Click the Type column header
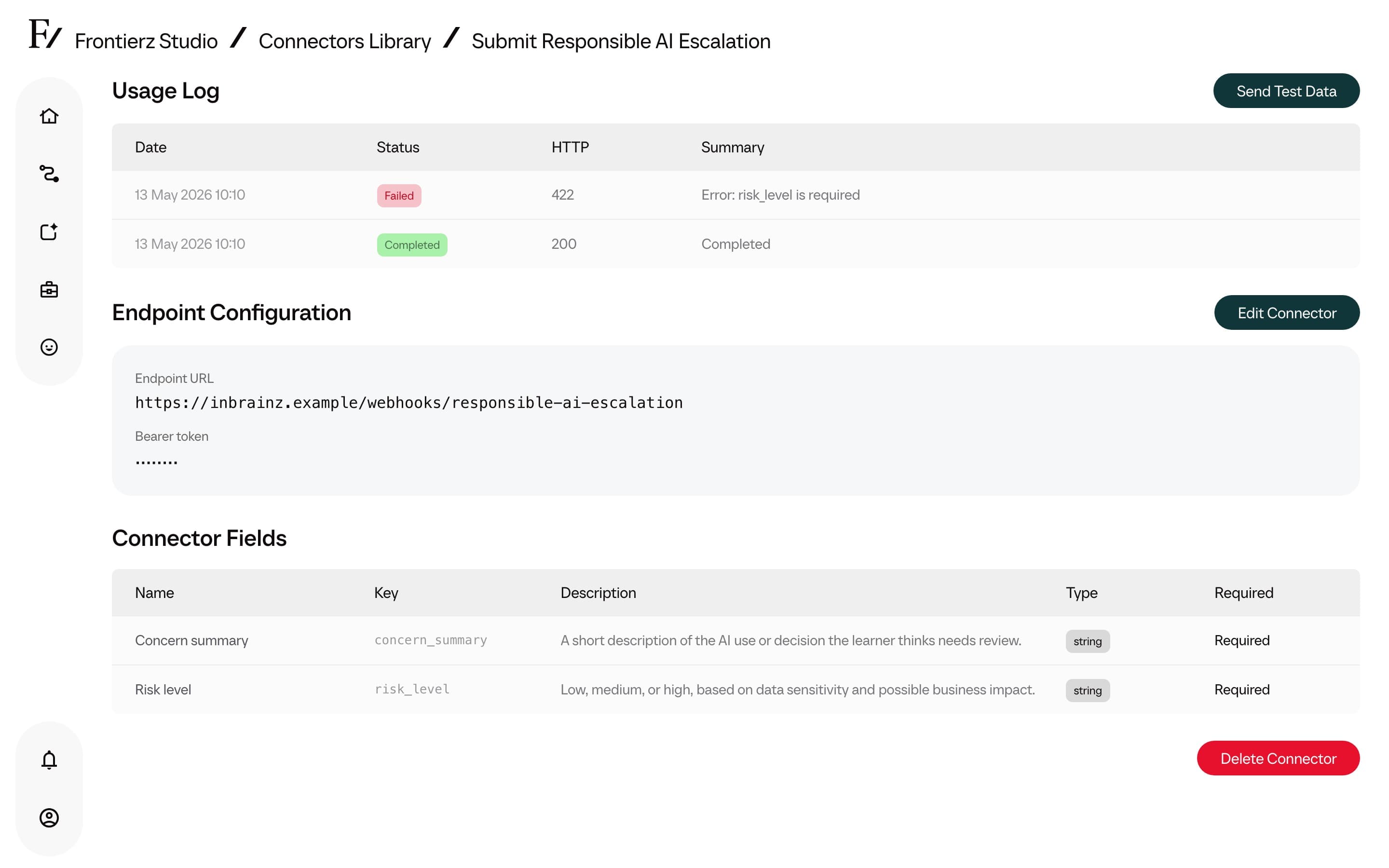Viewport: 1389px width, 868px height. point(1081,593)
